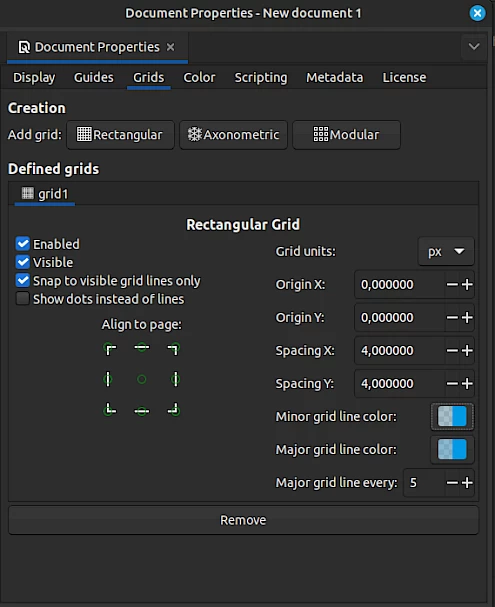This screenshot has width=495, height=607.
Task: Open the Grid units px dropdown
Action: point(446,252)
